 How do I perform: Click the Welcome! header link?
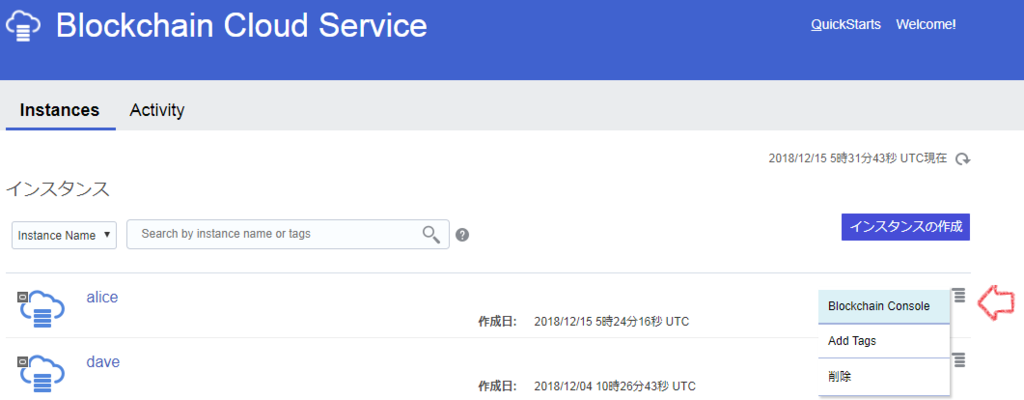926,25
